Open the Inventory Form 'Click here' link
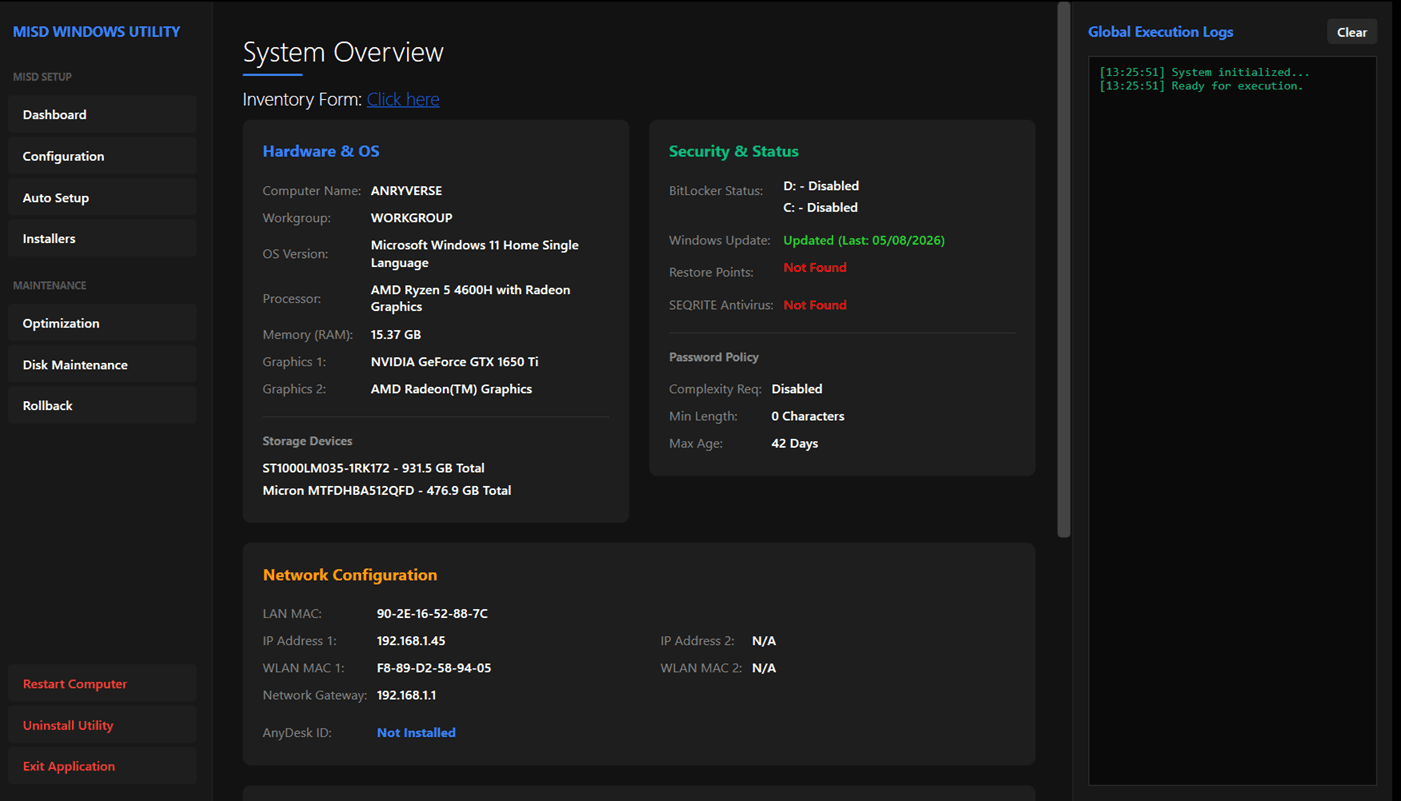1401x801 pixels. [x=403, y=99]
